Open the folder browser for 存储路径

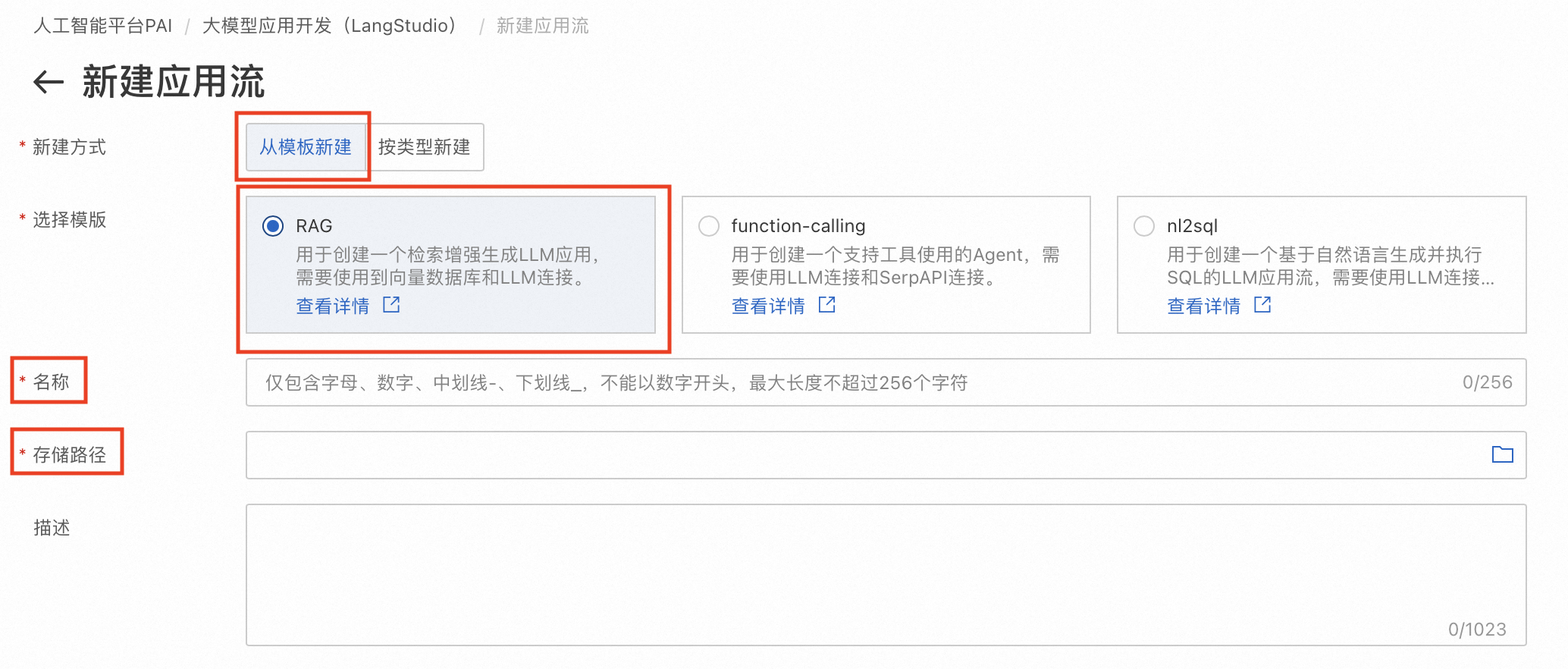[1502, 454]
